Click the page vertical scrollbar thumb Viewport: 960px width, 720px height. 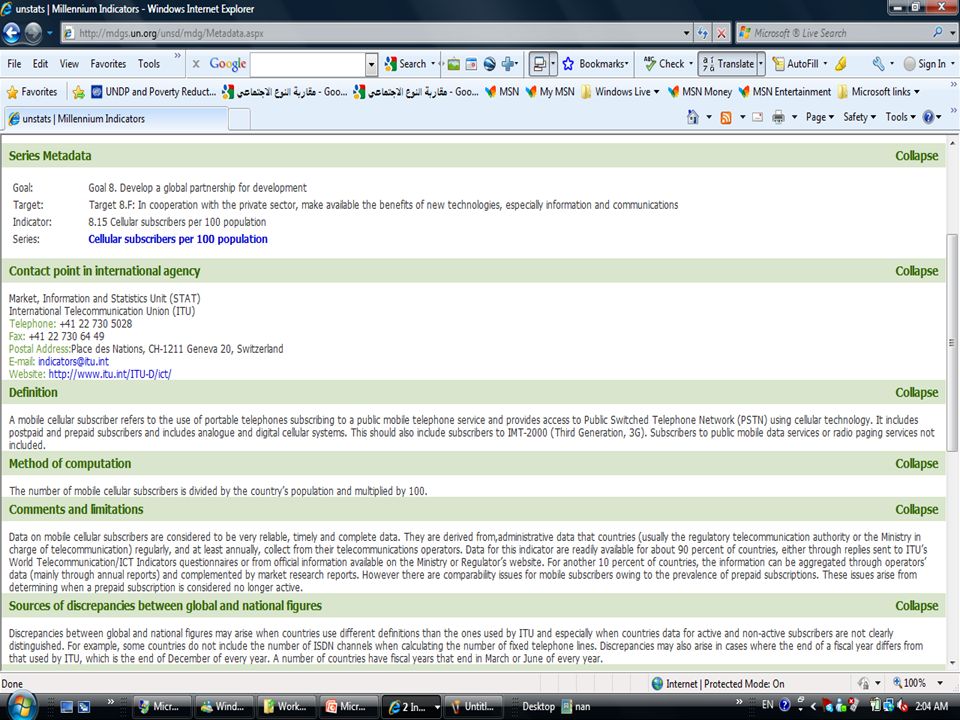pos(951,343)
